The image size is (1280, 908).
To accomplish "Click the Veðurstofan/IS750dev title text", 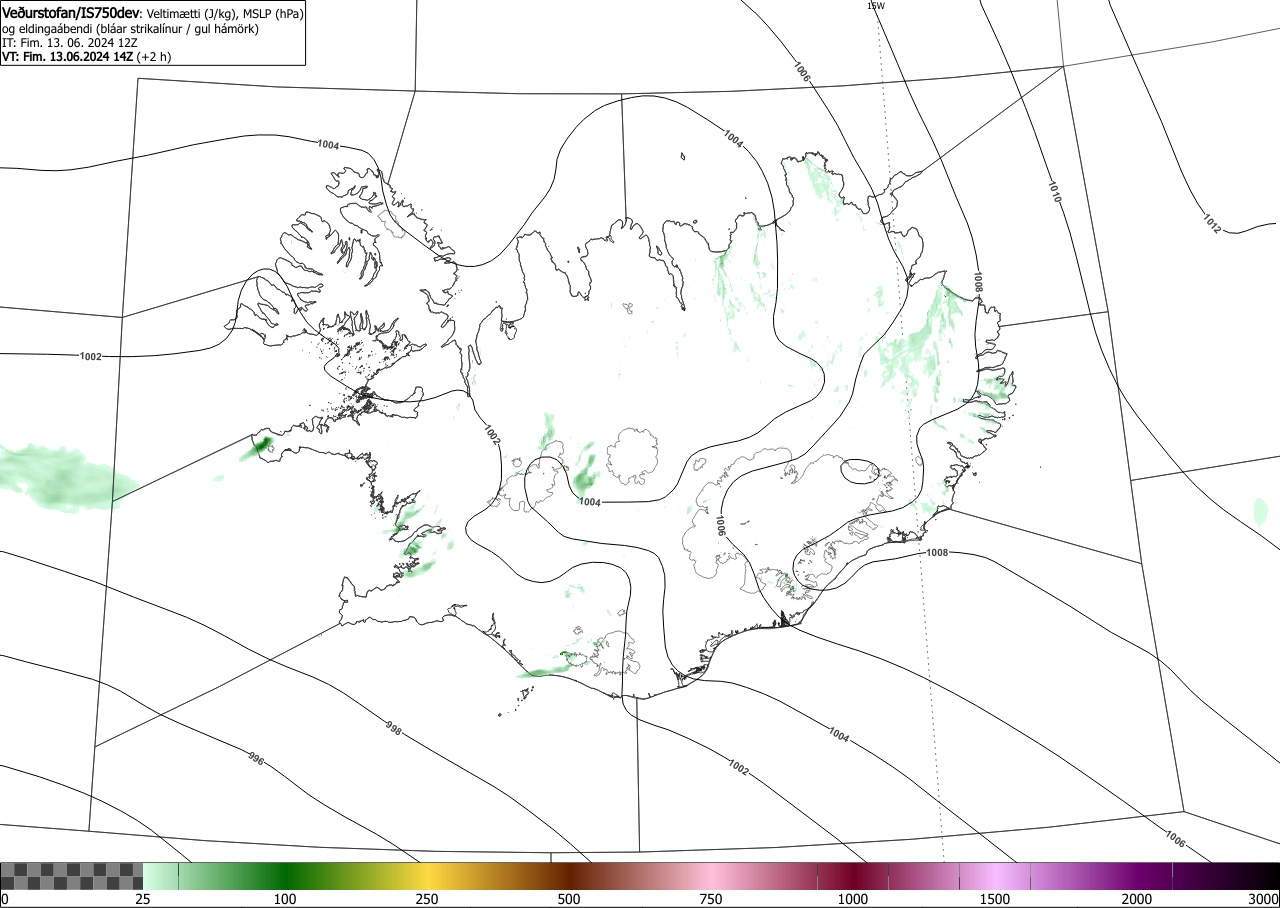I will (72, 12).
